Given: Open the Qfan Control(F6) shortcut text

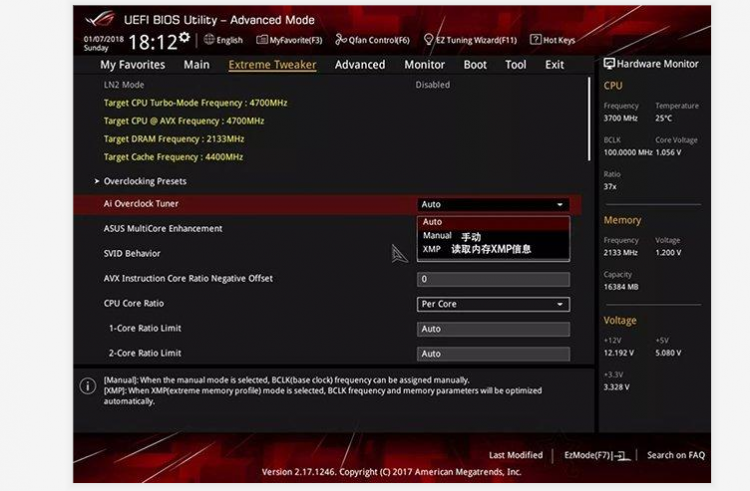Looking at the screenshot, I should pyautogui.click(x=379, y=40).
